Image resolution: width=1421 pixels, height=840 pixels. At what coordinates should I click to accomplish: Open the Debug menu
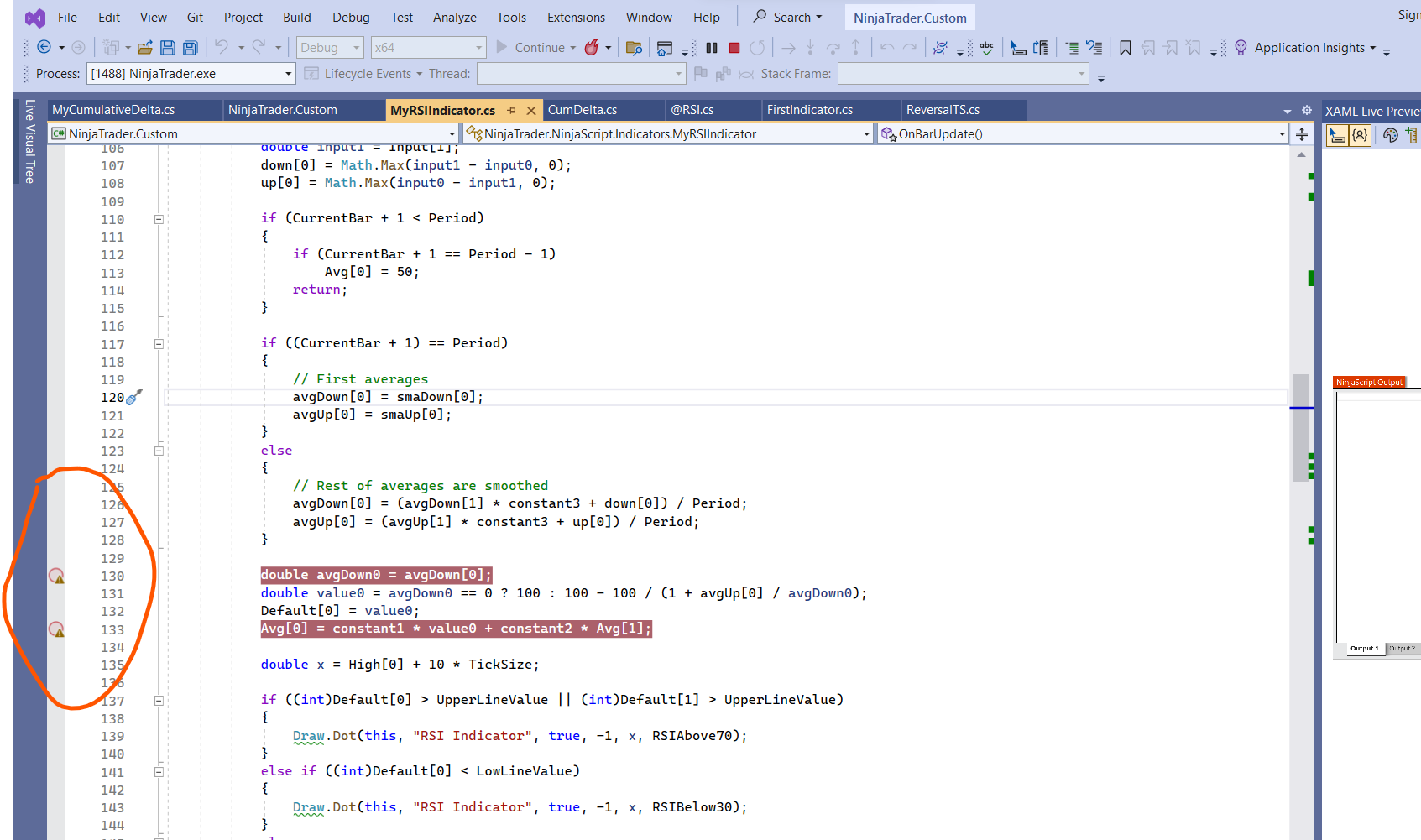click(350, 18)
